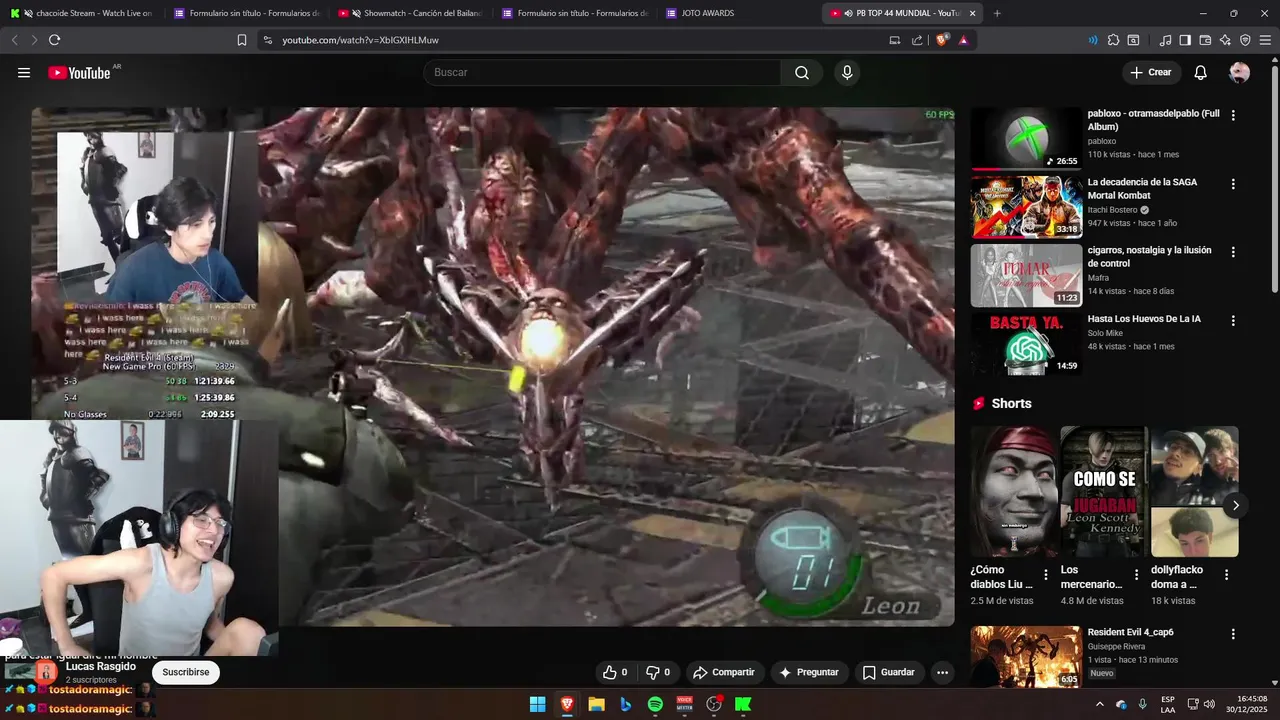Open options for pabloxo otramasdelpablo video
Viewport: 1280px width, 720px height.
pyautogui.click(x=1233, y=115)
